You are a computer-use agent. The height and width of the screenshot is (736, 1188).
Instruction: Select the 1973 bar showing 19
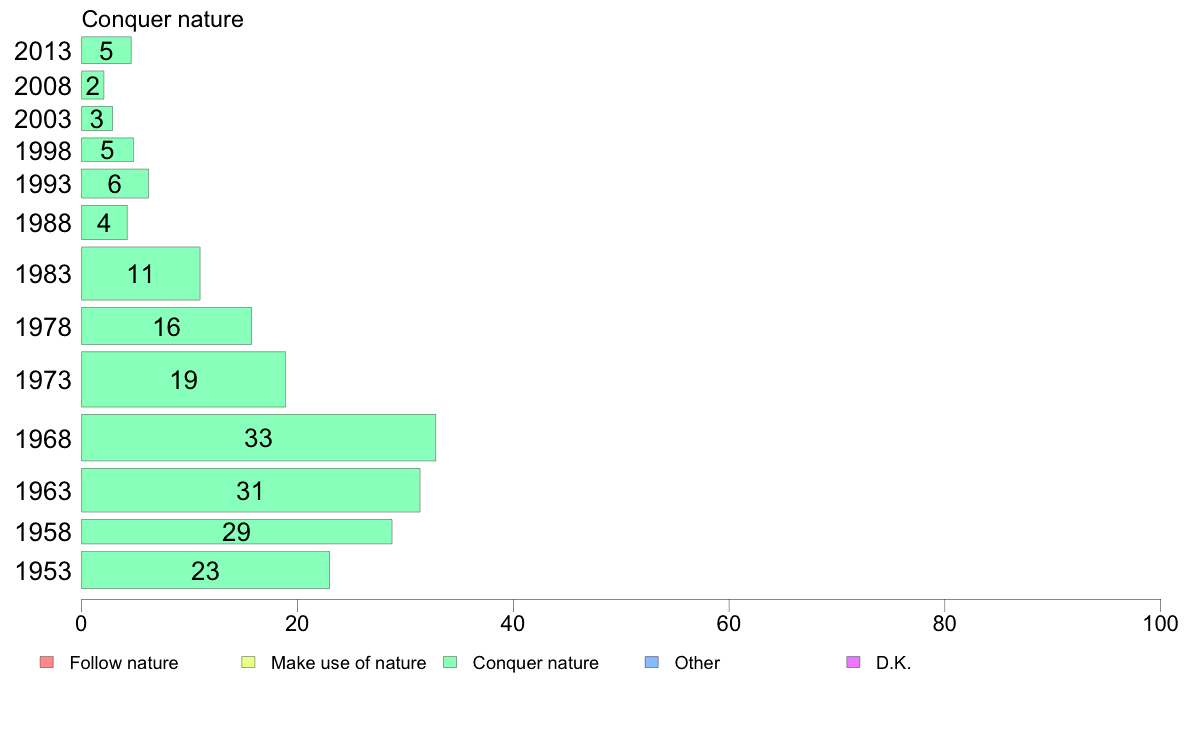[x=183, y=379]
